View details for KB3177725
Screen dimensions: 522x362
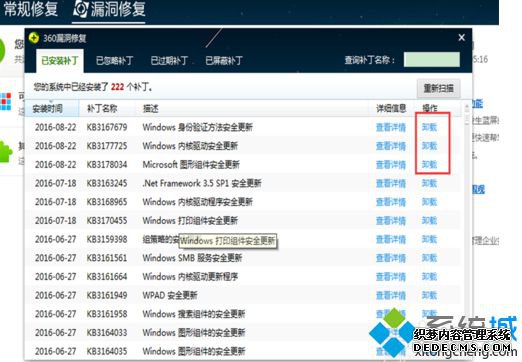pyautogui.click(x=391, y=146)
